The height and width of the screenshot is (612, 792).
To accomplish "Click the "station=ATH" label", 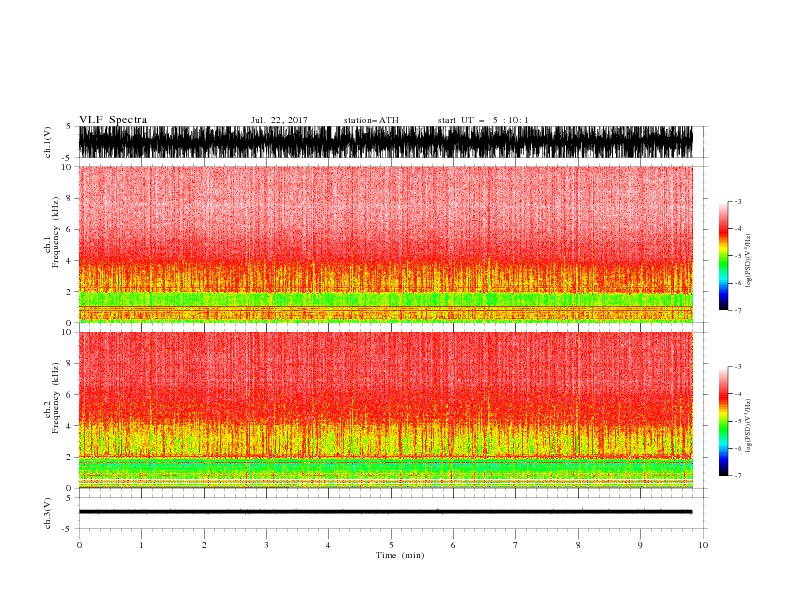I will [x=371, y=120].
